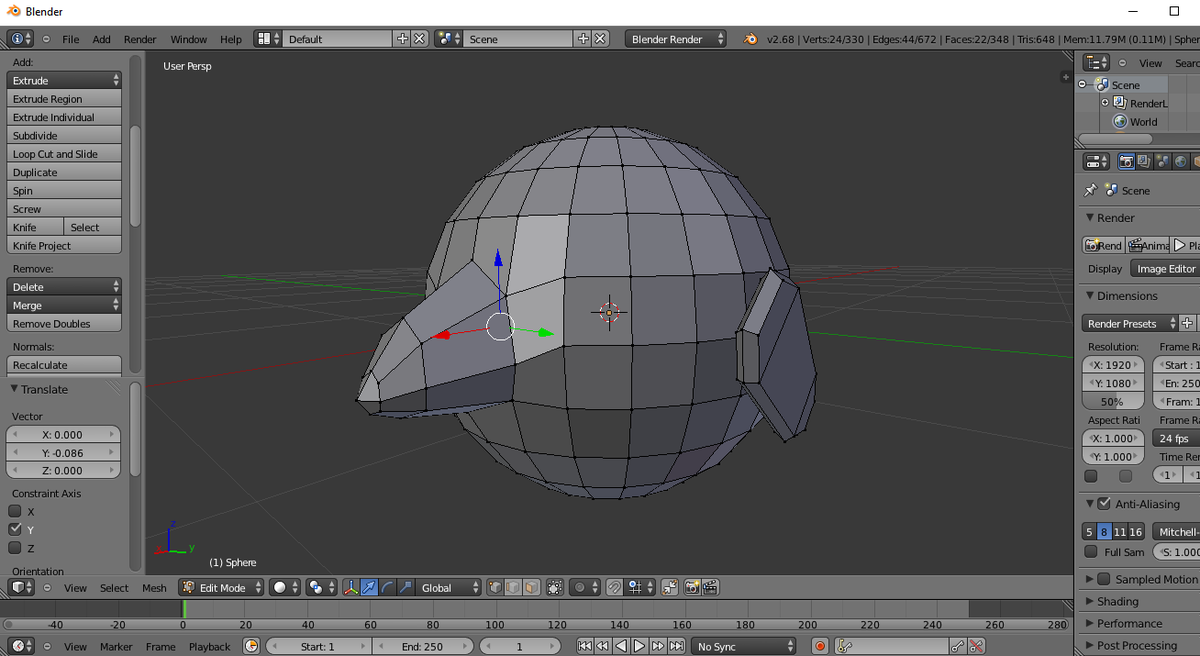
Task: Disable the Anti-Aliasing checkbox
Action: pyautogui.click(x=1104, y=504)
